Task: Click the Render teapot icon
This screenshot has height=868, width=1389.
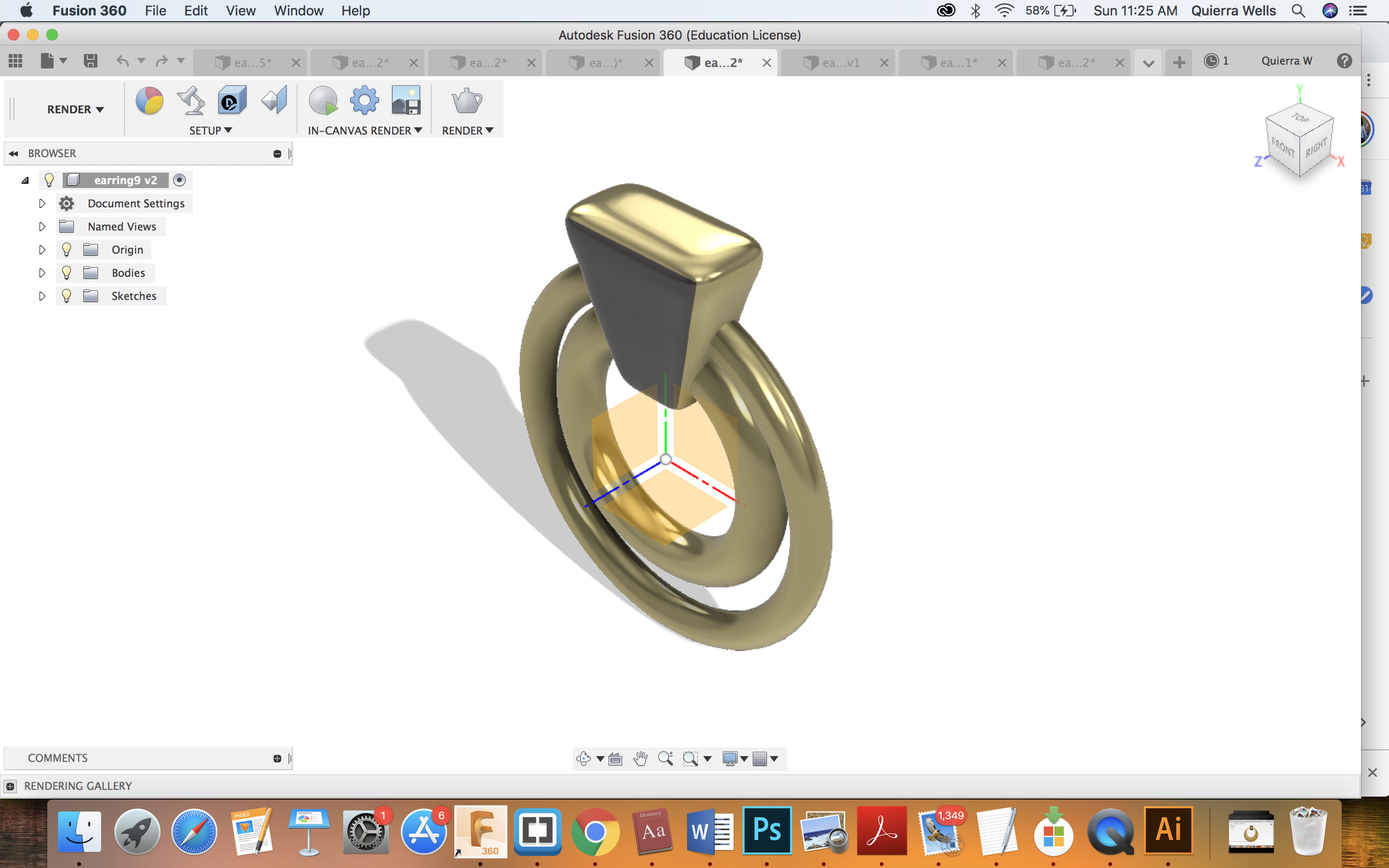Action: coord(467,101)
